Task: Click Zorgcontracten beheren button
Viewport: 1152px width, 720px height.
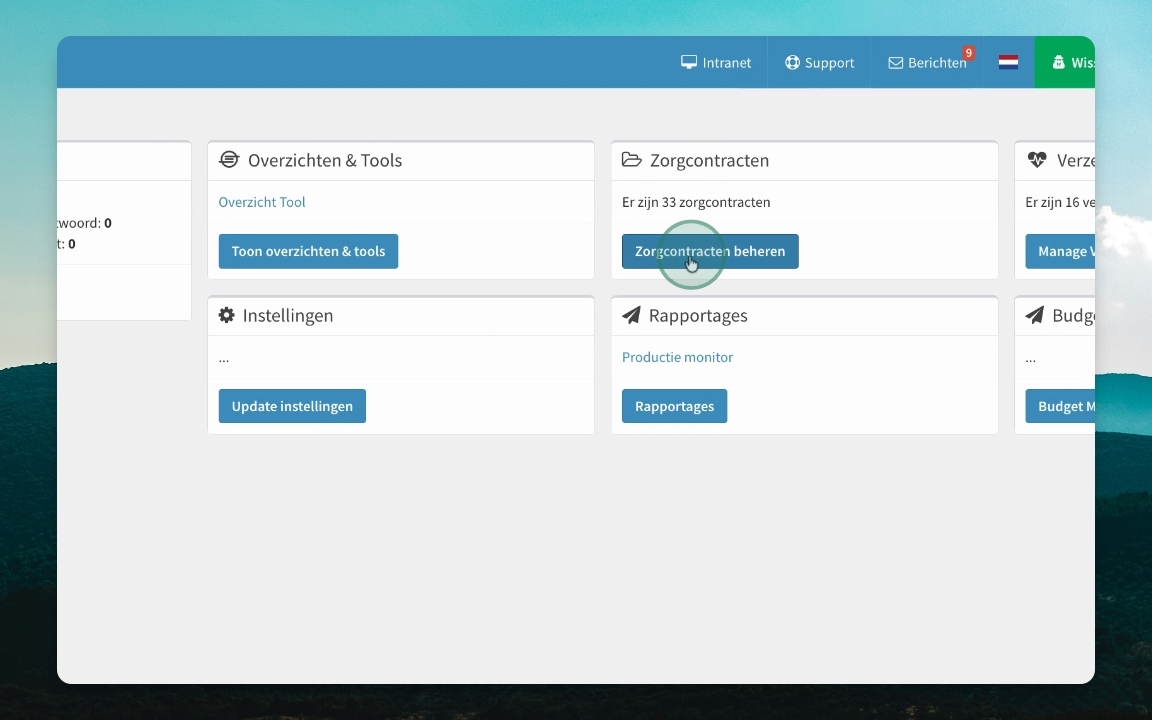Action: 710,251
